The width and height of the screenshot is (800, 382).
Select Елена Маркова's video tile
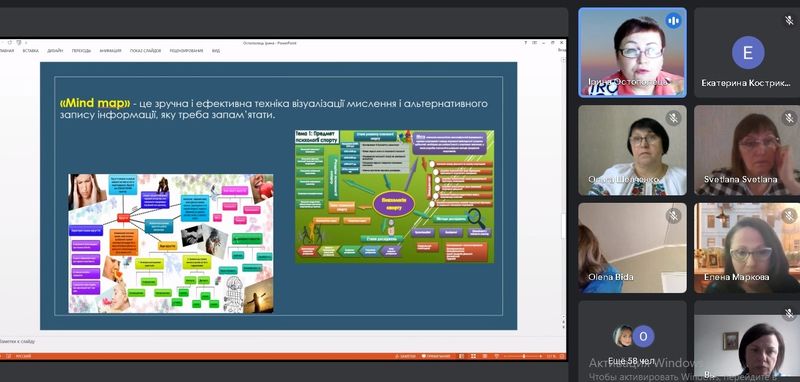[x=747, y=248]
